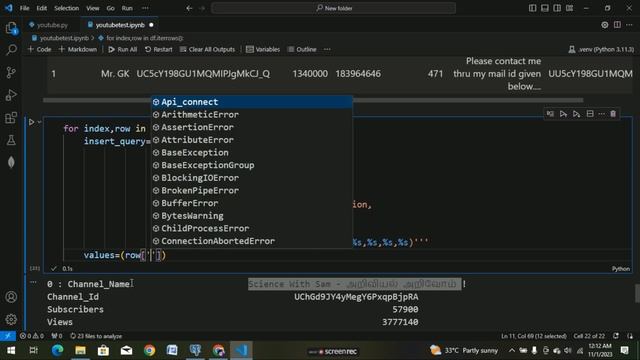Go back with the navigation arrow
This screenshot has width=640, height=360.
[x=189, y=8]
